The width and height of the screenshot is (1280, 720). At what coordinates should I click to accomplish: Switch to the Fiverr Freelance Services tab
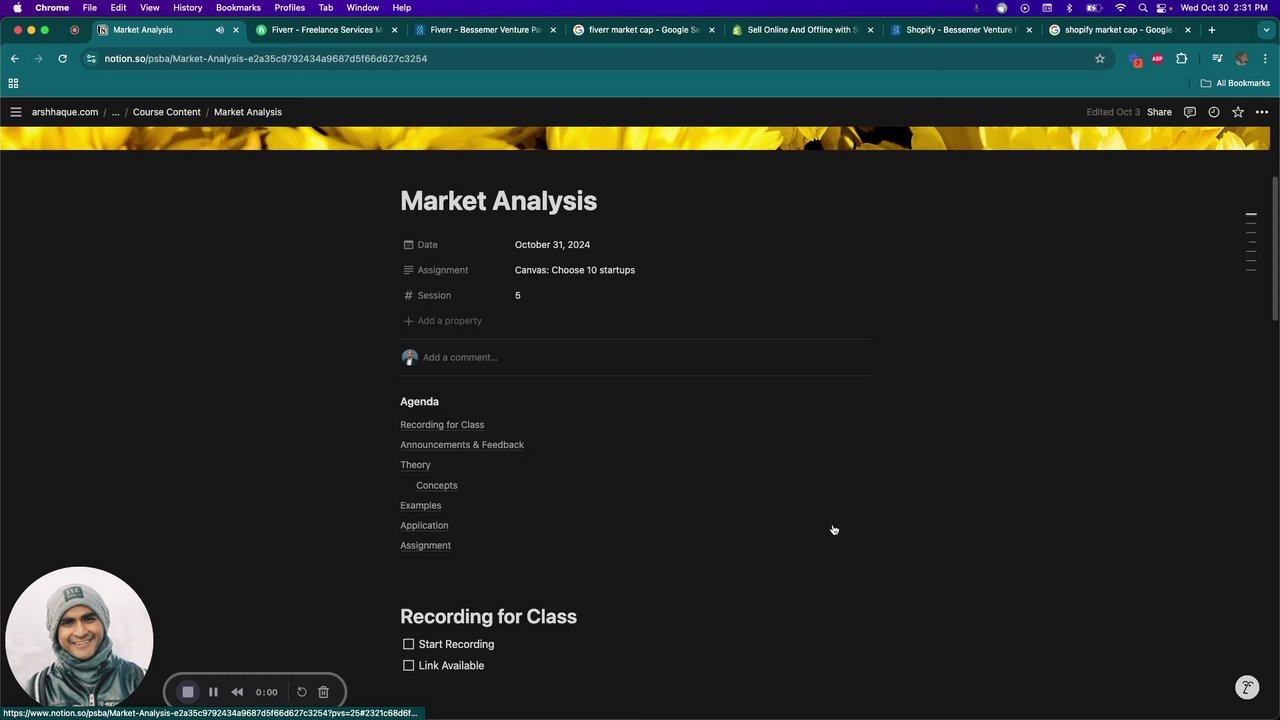[325, 30]
